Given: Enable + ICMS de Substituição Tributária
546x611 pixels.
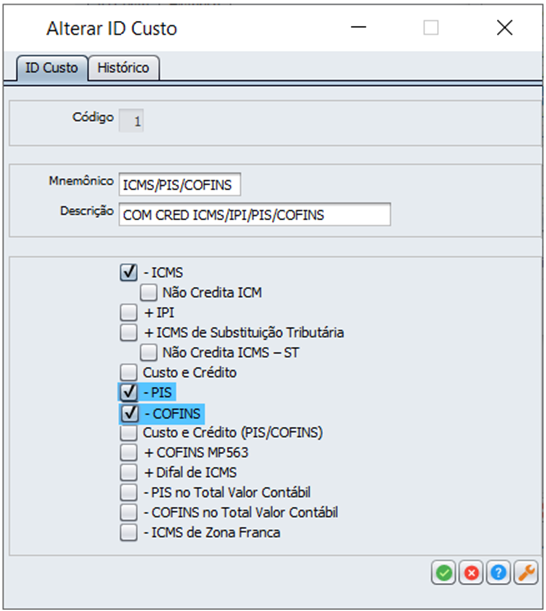Looking at the screenshot, I should pyautogui.click(x=129, y=332).
